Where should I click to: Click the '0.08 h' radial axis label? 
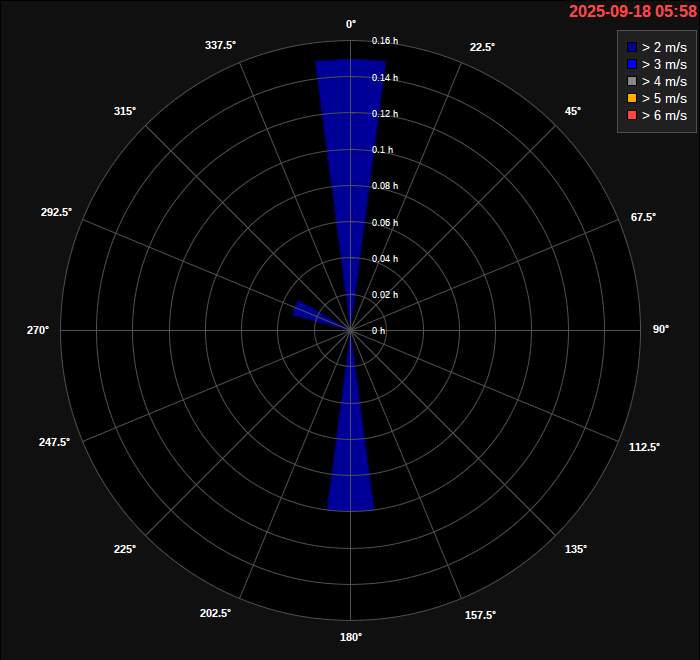385,186
